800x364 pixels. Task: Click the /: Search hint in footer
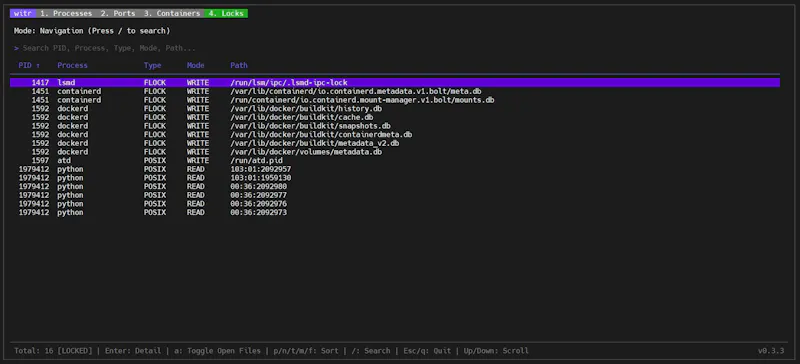point(371,351)
